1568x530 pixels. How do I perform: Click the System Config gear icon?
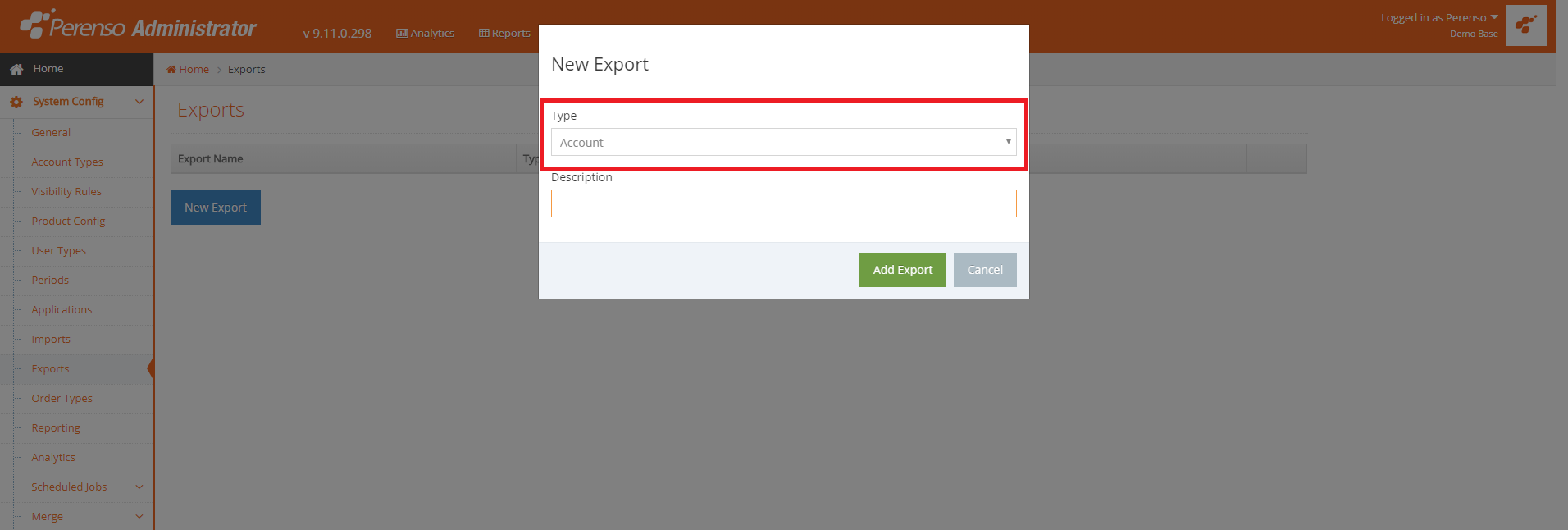click(x=16, y=103)
